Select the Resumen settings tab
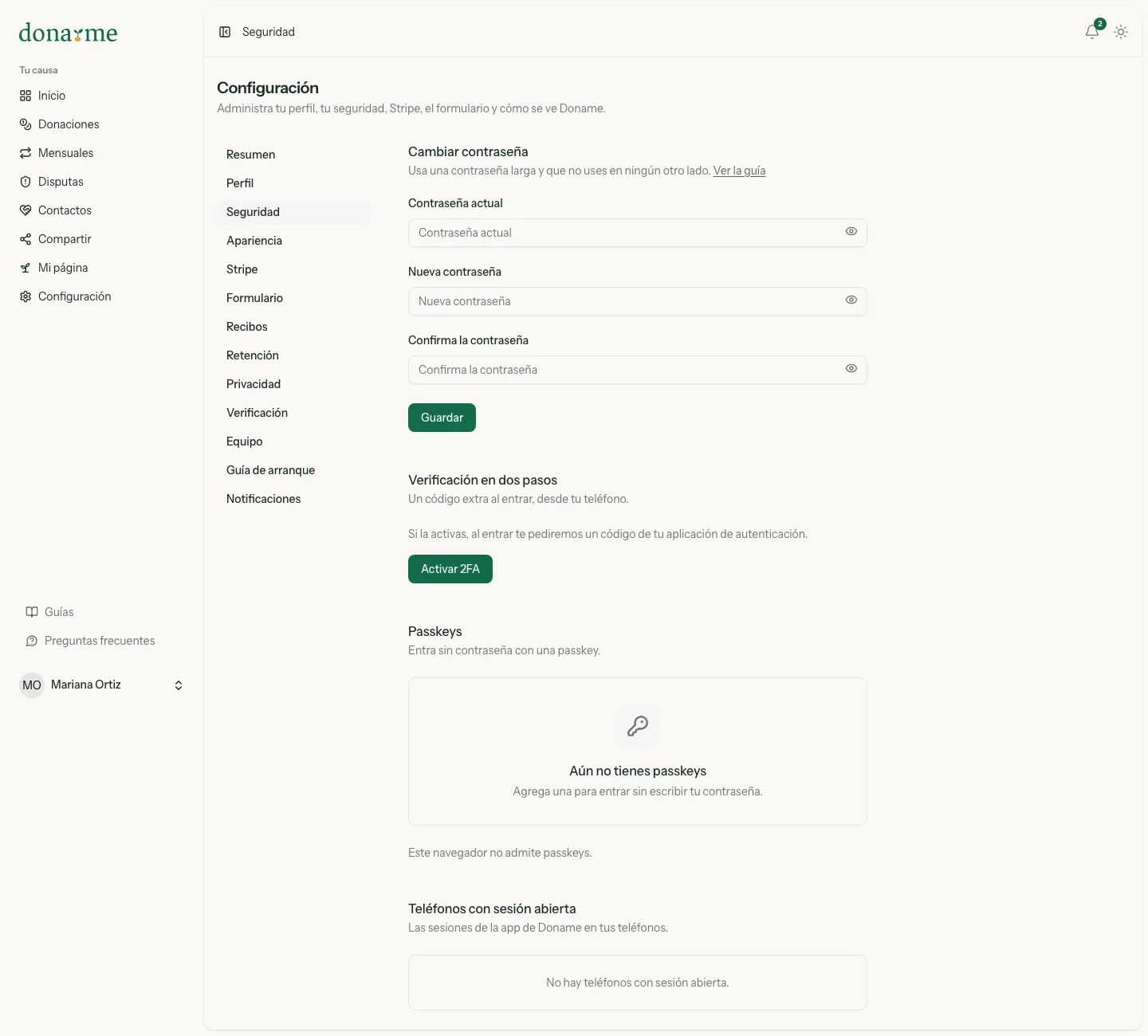This screenshot has width=1148, height=1036. [293, 155]
